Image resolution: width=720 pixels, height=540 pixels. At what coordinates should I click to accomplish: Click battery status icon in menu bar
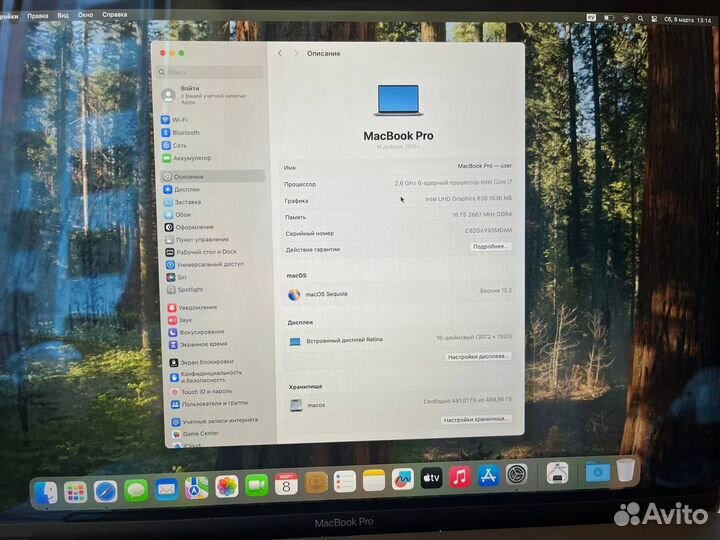click(609, 18)
